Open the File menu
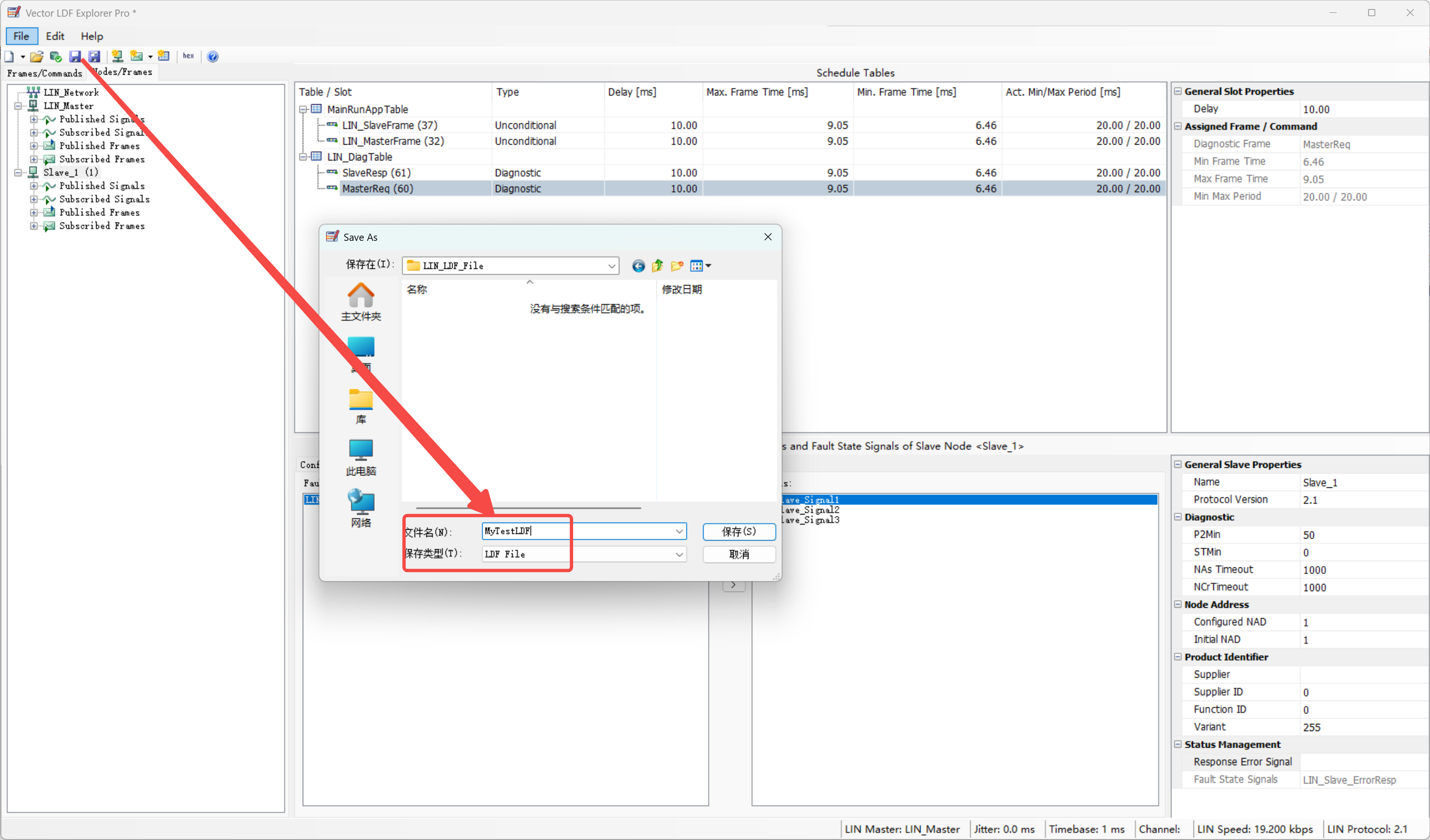The width and height of the screenshot is (1430, 840). point(21,36)
